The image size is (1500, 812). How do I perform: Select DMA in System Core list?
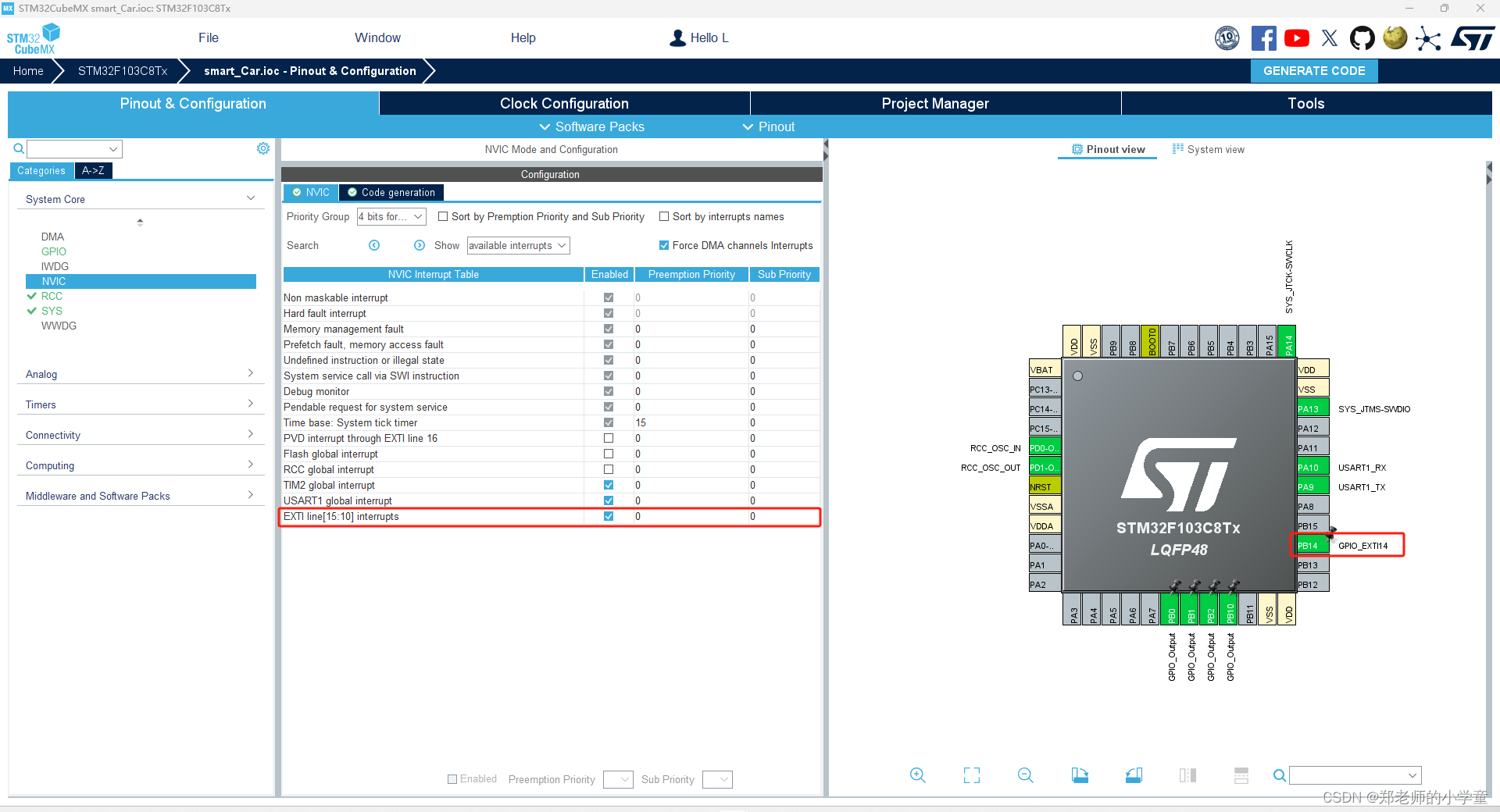pos(52,237)
